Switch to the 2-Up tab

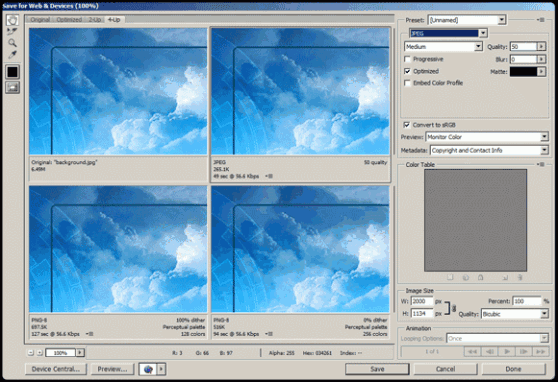95,20
